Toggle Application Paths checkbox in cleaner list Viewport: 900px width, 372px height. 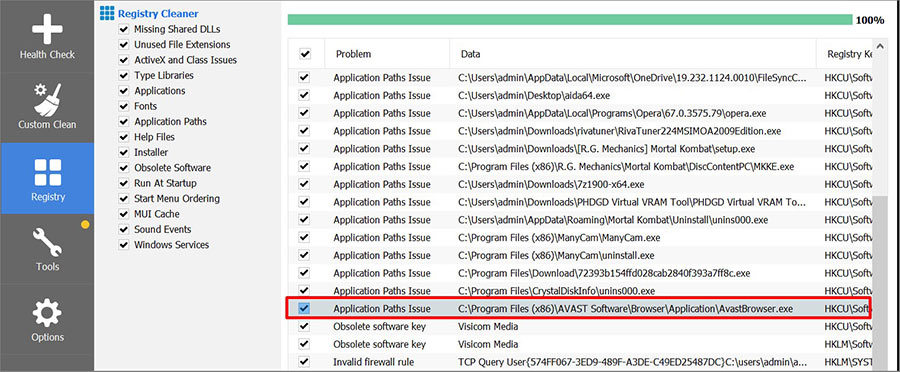coord(123,122)
